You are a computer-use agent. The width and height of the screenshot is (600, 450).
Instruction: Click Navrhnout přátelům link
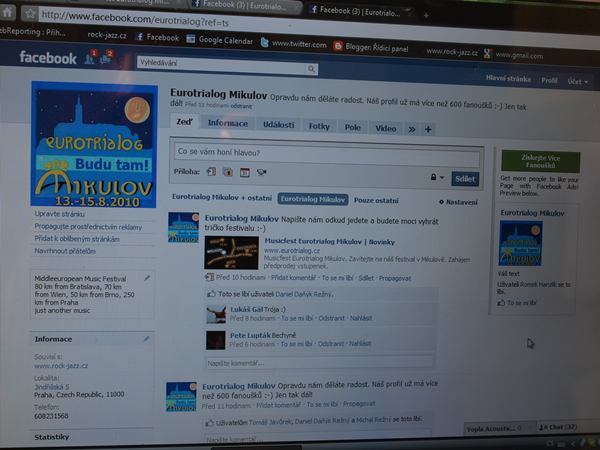click(x=65, y=251)
